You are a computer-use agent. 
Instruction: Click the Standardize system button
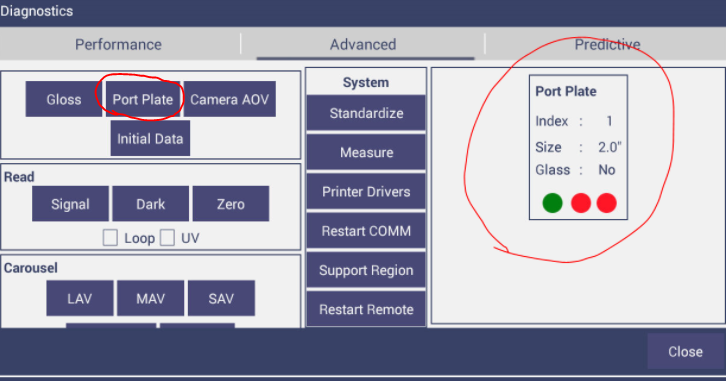pyautogui.click(x=366, y=113)
